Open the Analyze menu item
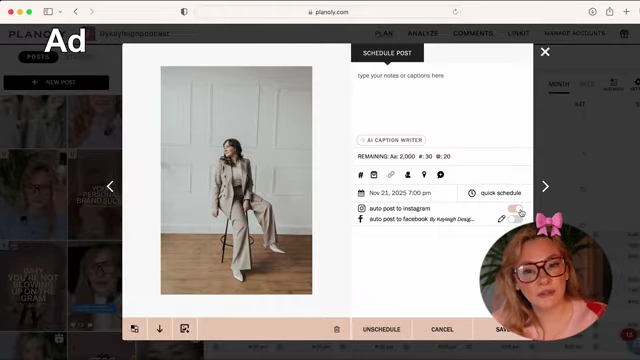 (423, 33)
